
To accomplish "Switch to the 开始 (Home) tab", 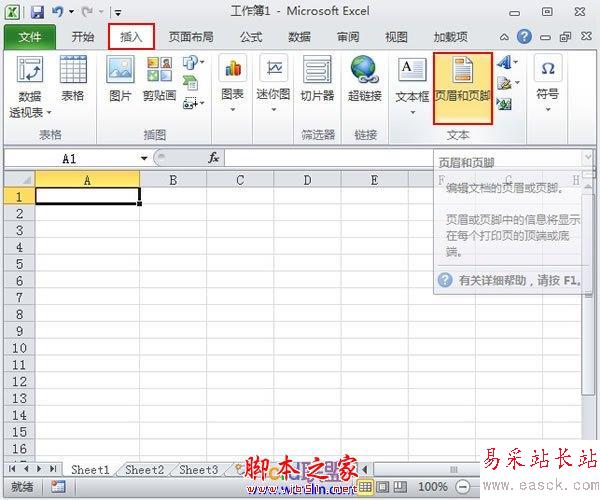I will click(83, 37).
